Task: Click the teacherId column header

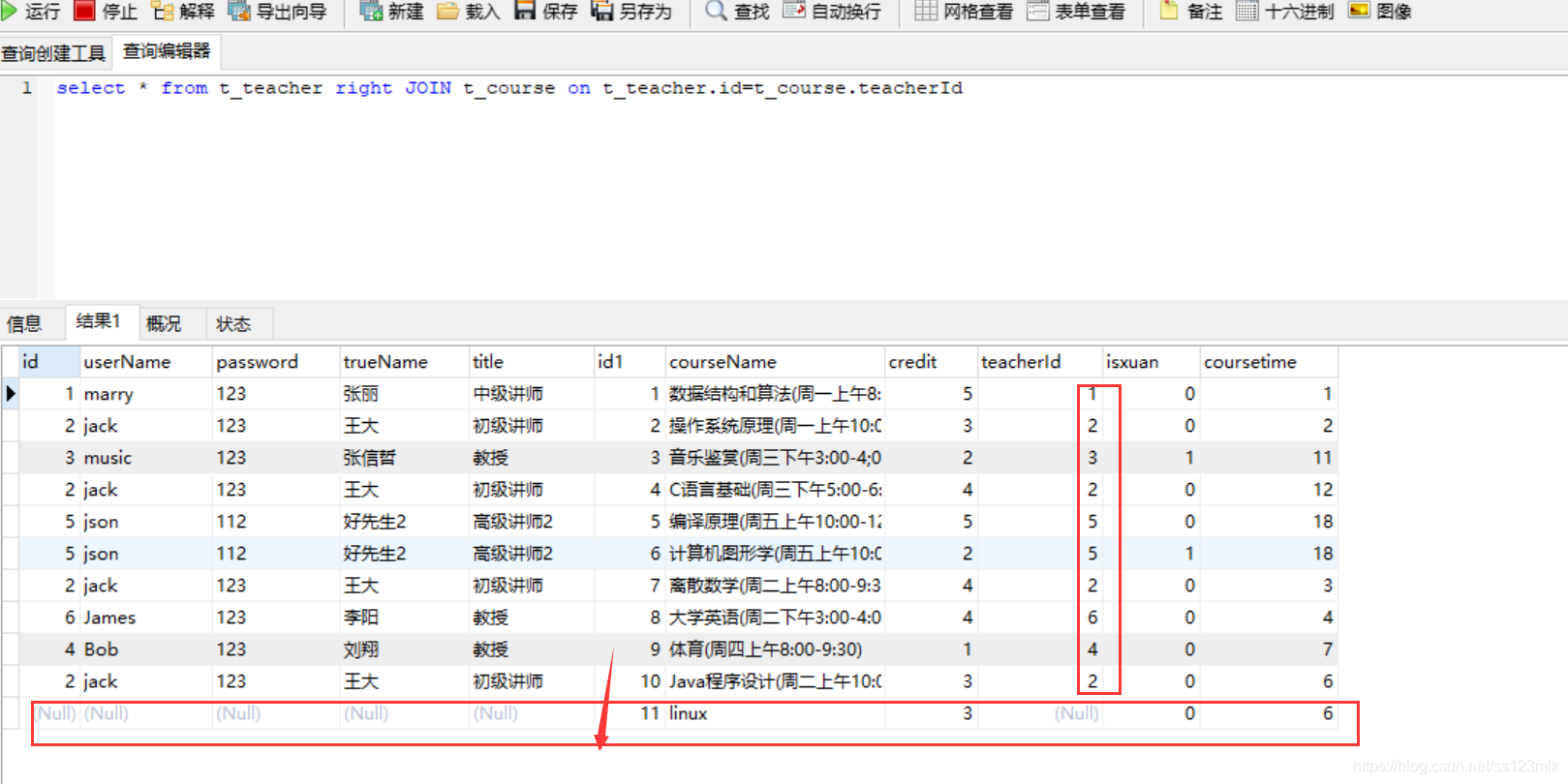Action: (1039, 362)
